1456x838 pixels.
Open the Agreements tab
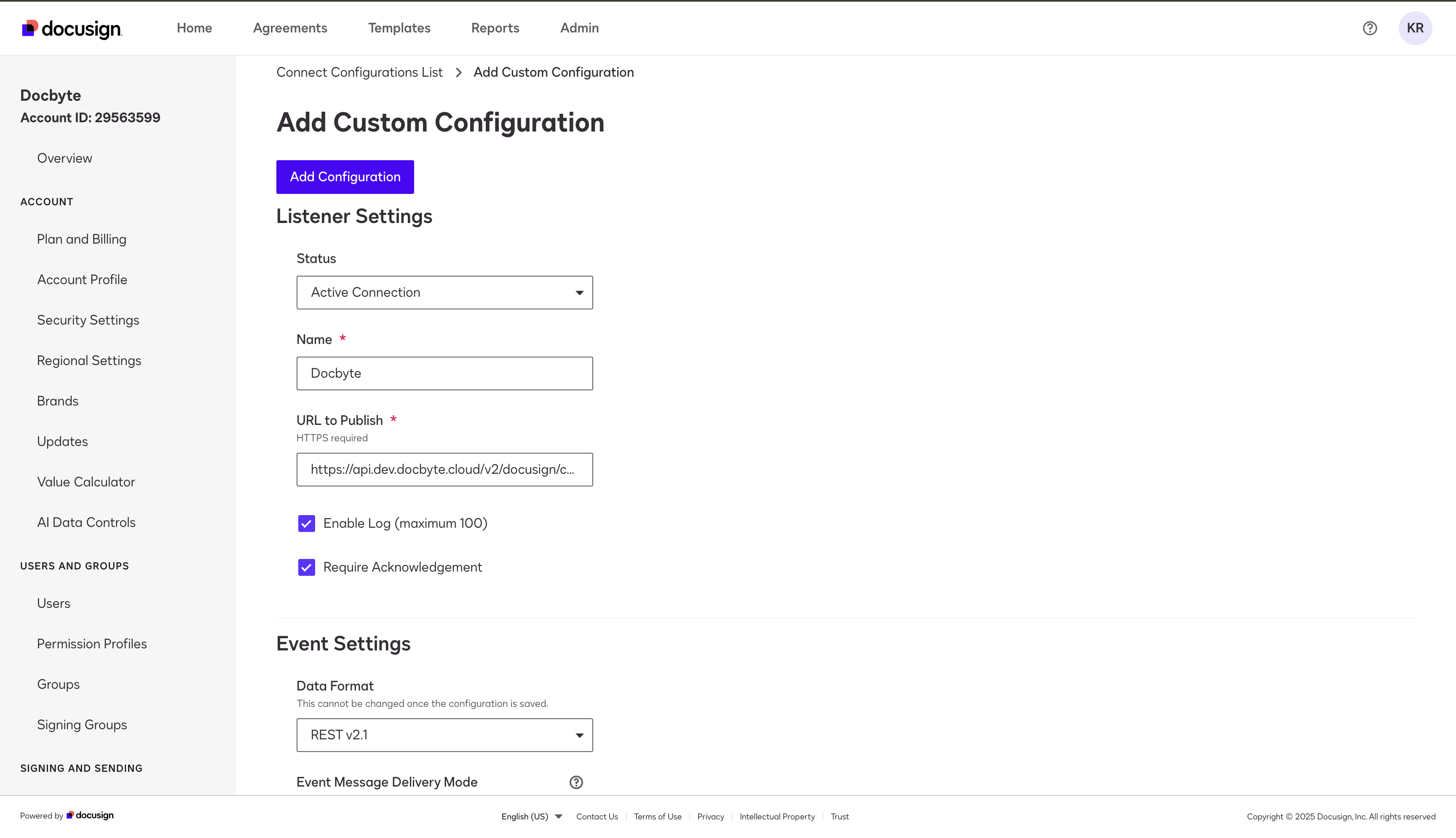(290, 28)
